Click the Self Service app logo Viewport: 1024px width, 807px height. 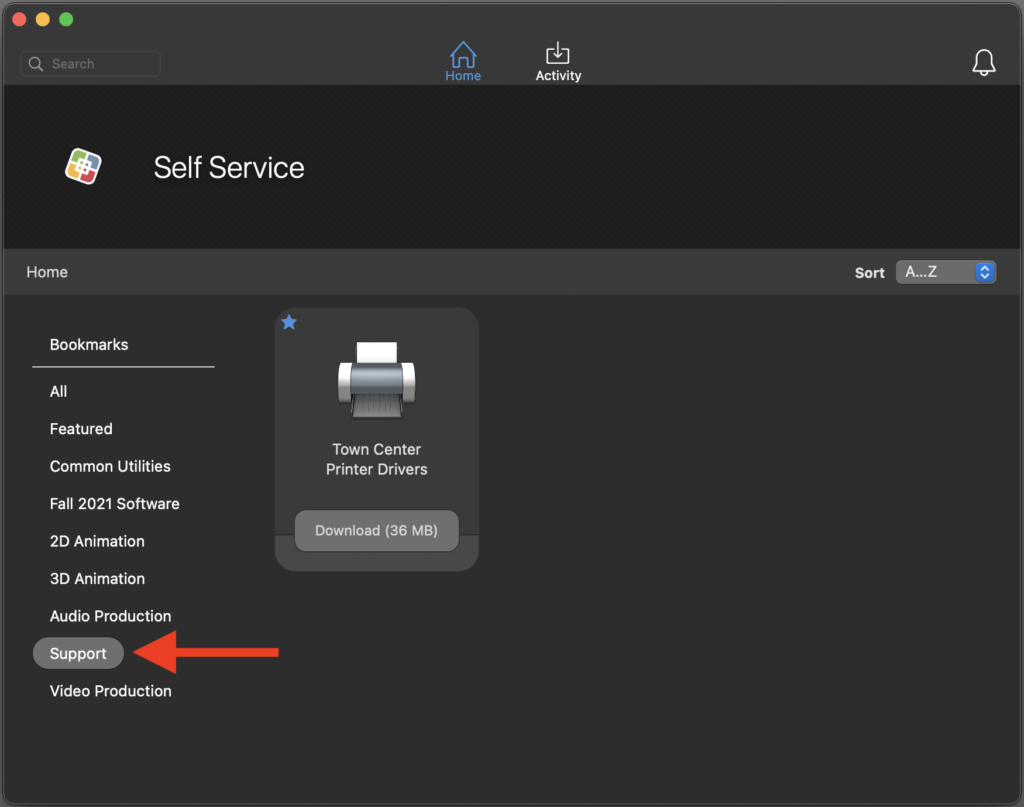click(x=83, y=166)
